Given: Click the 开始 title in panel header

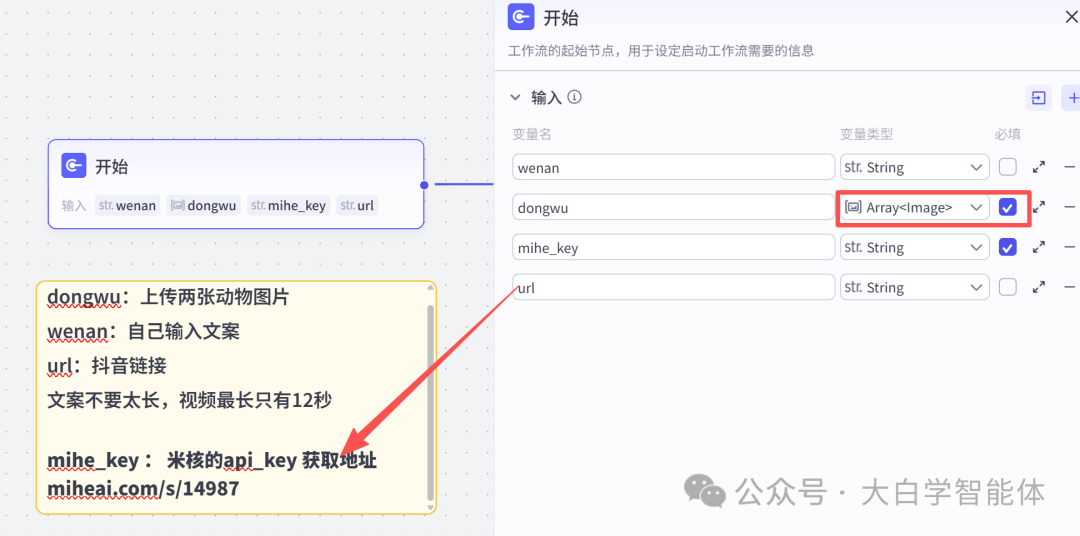Looking at the screenshot, I should click(561, 18).
